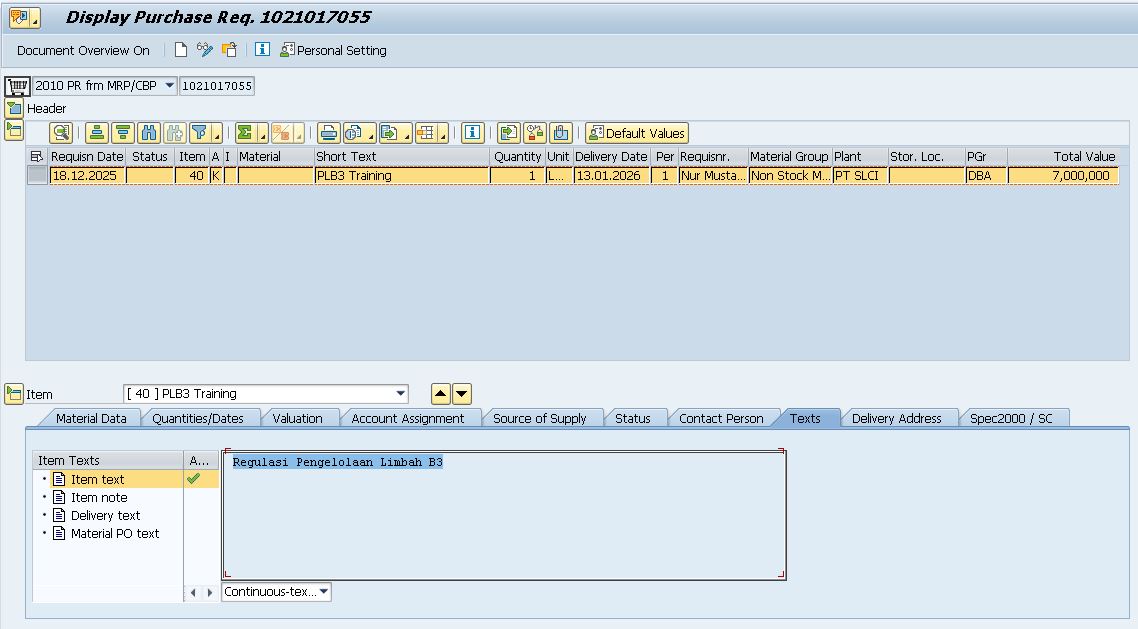The height and width of the screenshot is (629, 1138).
Task: Select Delivery text in Item Texts tree
Action: (105, 516)
